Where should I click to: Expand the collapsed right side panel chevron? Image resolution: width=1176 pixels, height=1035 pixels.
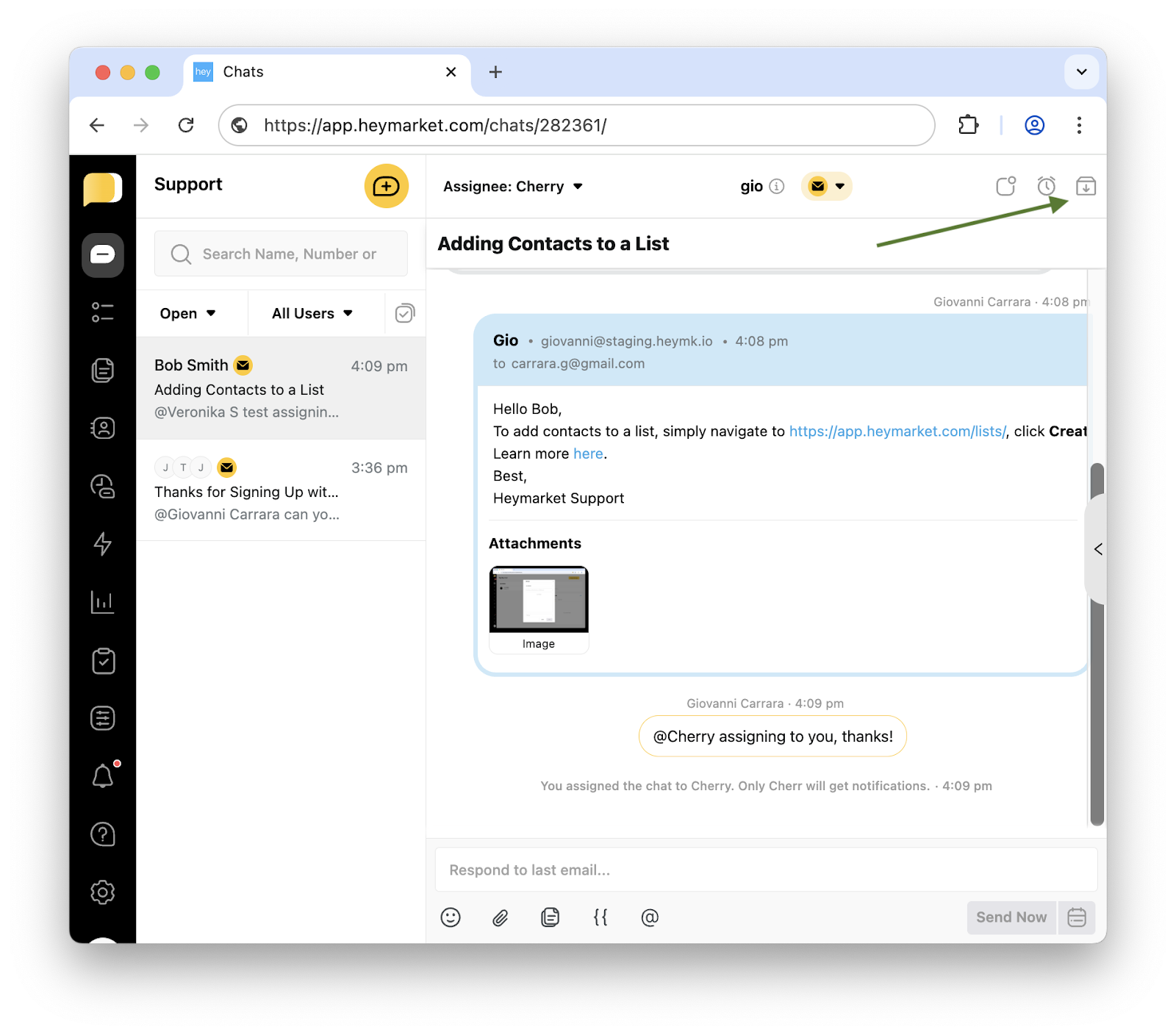coord(1097,549)
